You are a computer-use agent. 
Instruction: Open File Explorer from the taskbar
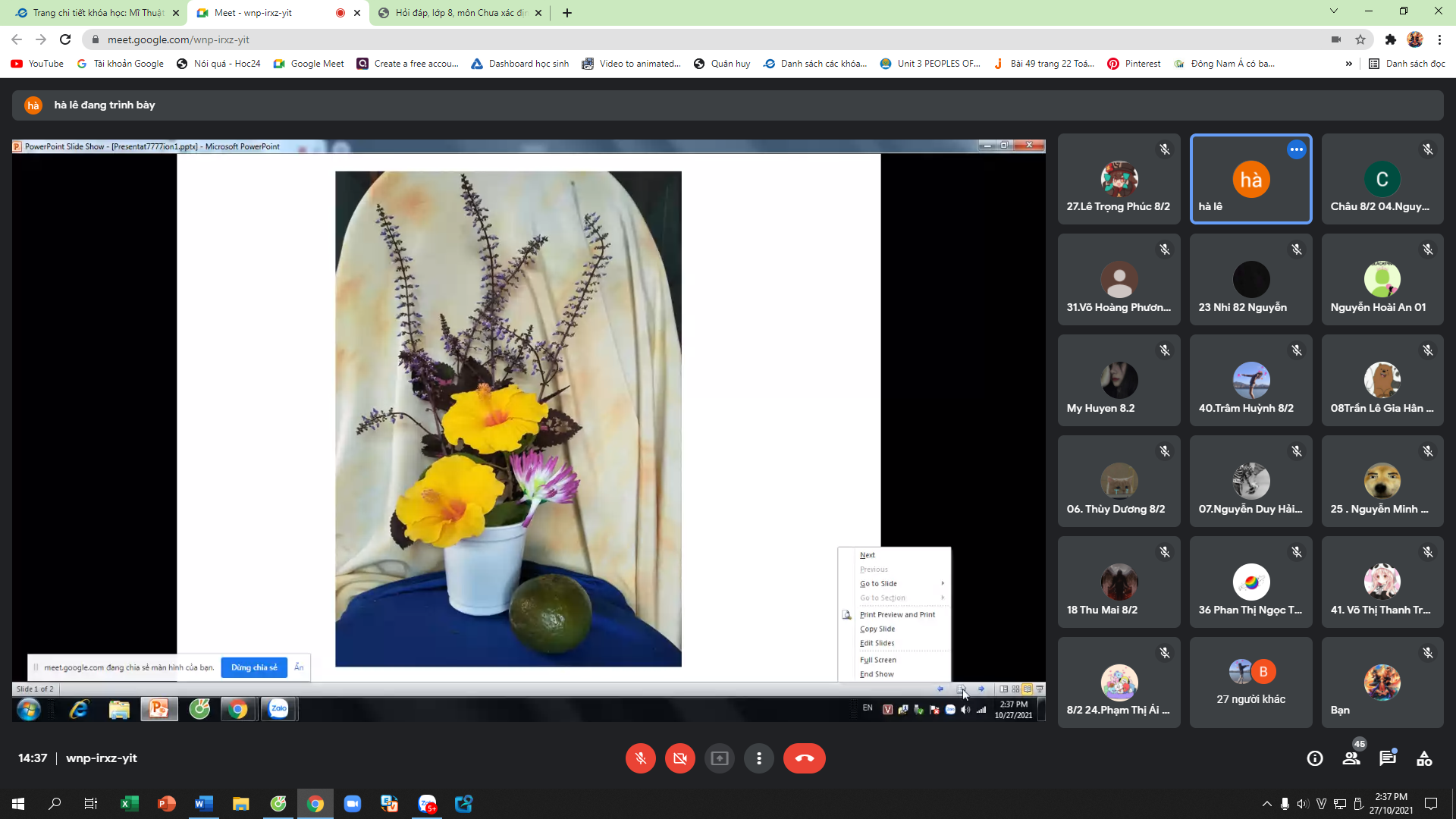(240, 804)
